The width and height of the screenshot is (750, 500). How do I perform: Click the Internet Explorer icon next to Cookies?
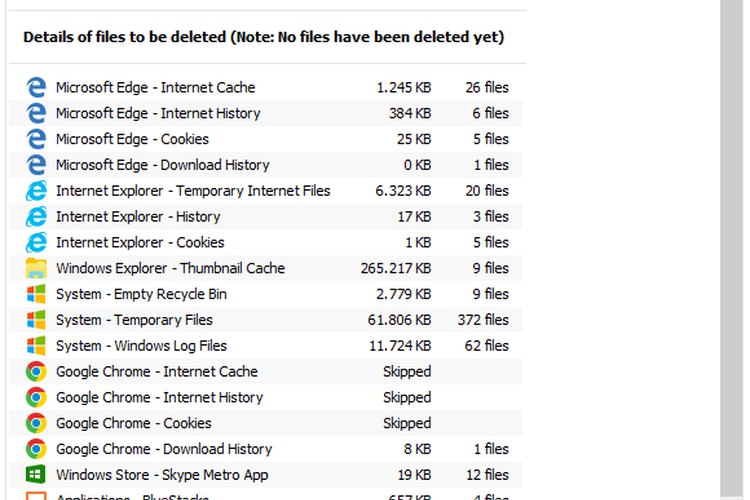(36, 243)
